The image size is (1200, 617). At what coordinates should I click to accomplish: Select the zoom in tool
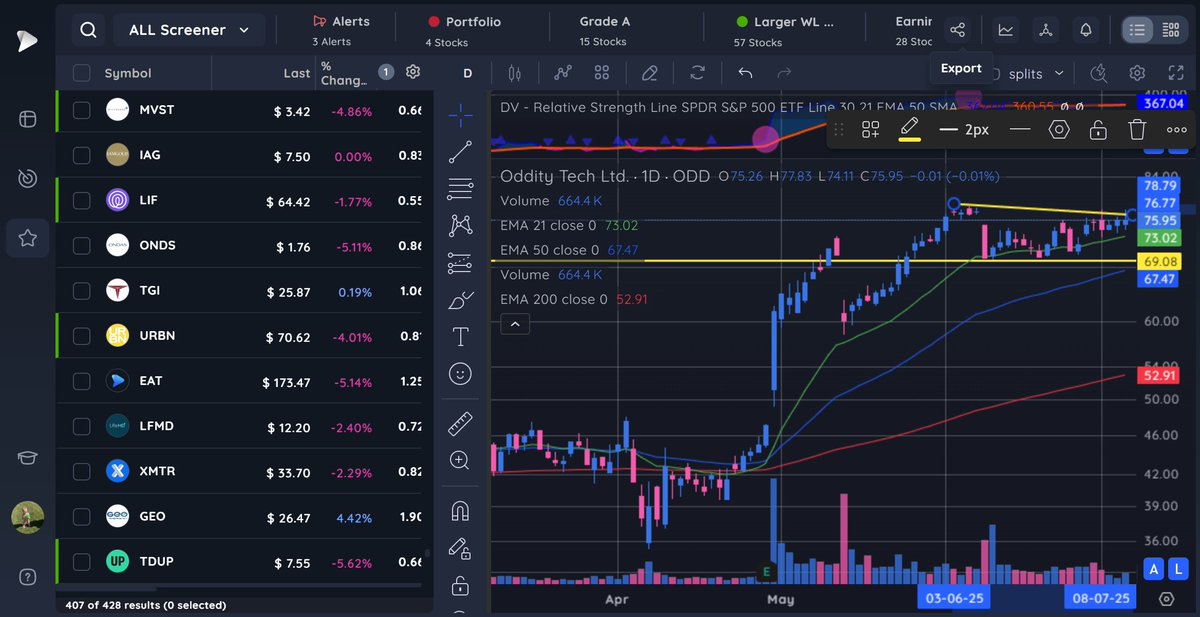pos(460,460)
